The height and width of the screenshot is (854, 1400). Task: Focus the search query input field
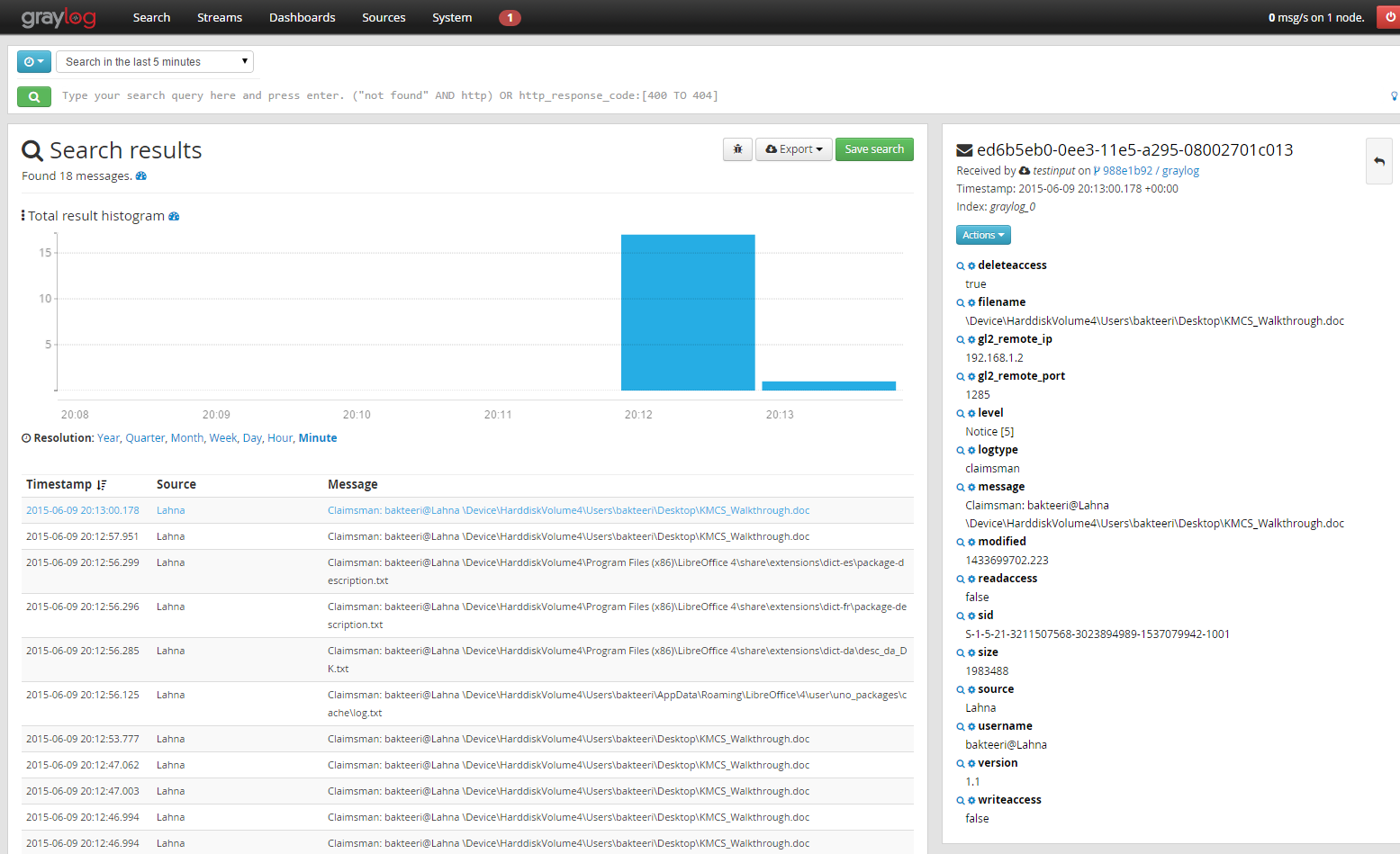coord(720,95)
